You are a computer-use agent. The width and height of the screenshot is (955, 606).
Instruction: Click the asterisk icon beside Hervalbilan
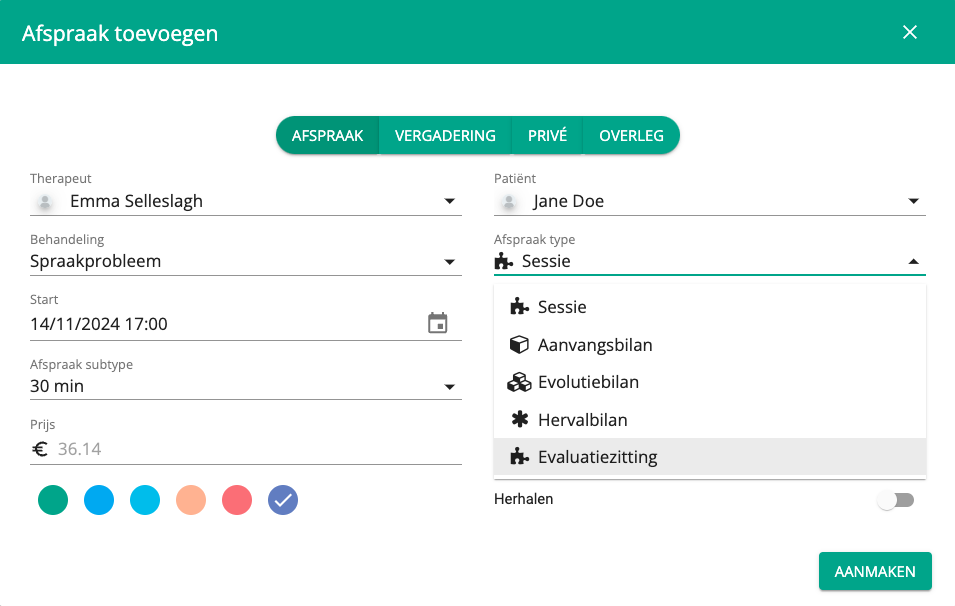click(518, 420)
